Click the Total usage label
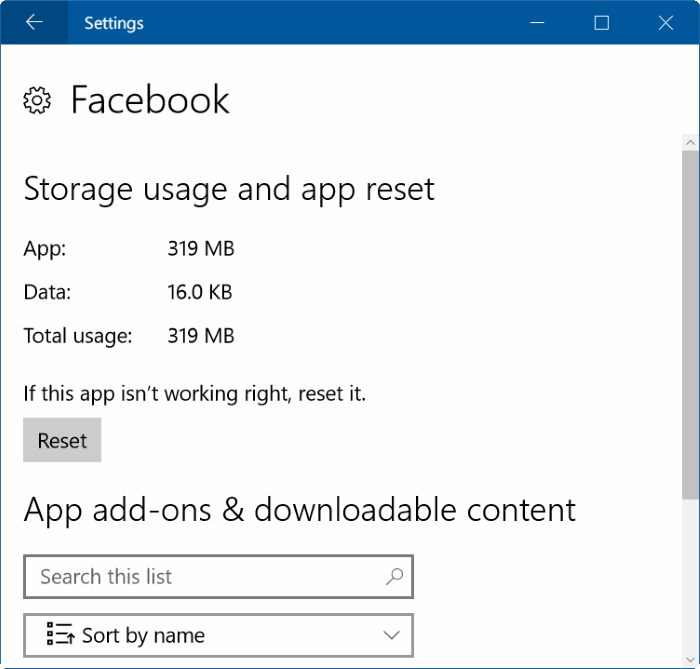Screen dimensions: 700x669 tap(78, 336)
